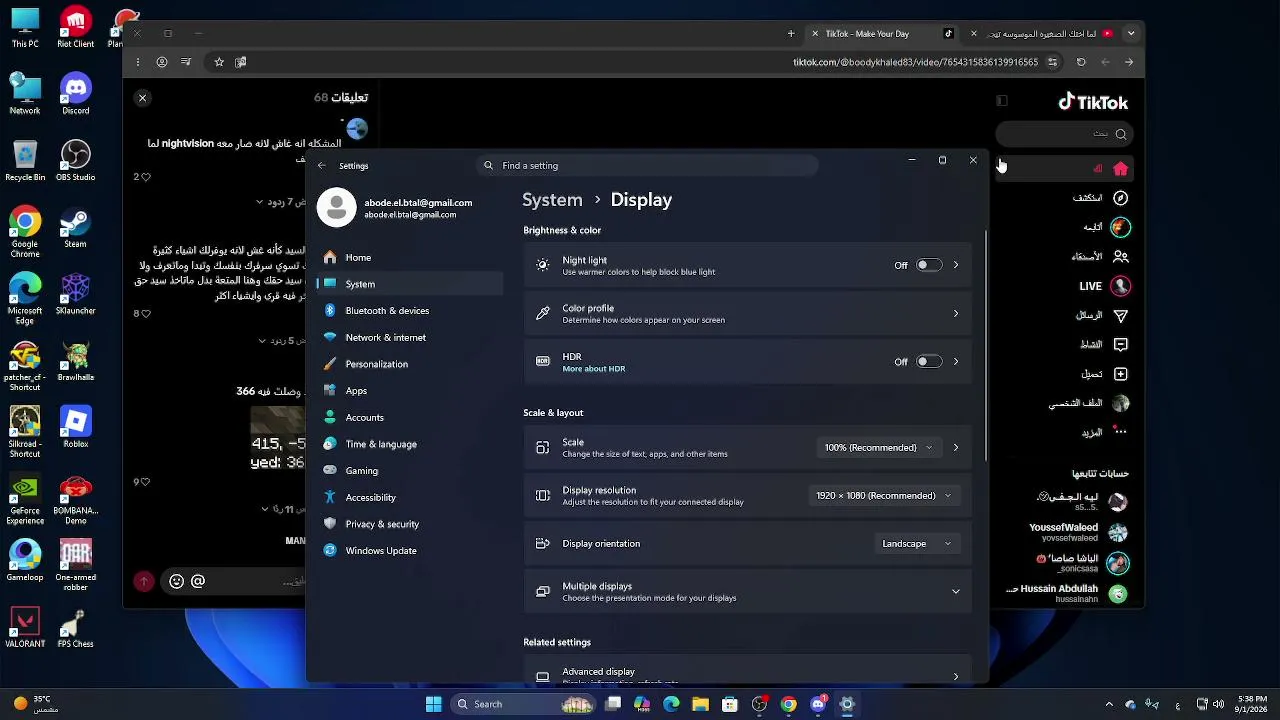Change Display orientation Landscape dropdown
The height and width of the screenshot is (720, 1280).
tap(916, 543)
